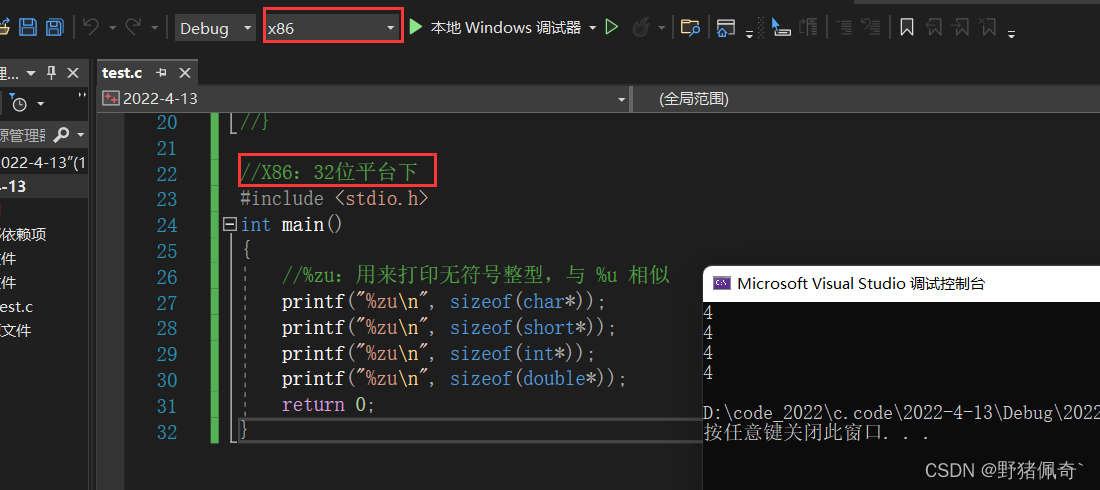Click the Save All toolbar icon
1100x490 pixels.
click(x=55, y=28)
